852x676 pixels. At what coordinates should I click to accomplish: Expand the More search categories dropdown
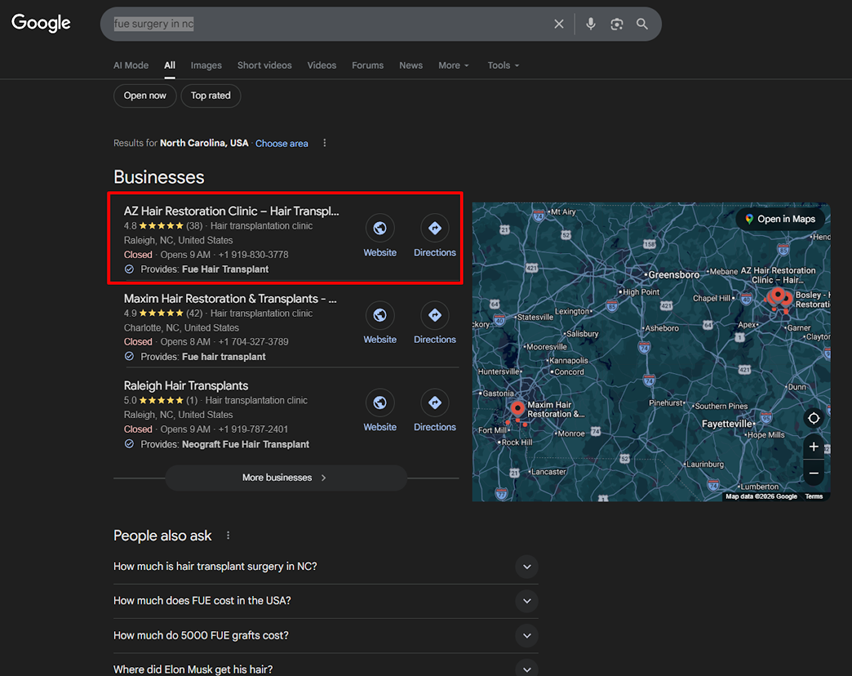453,66
